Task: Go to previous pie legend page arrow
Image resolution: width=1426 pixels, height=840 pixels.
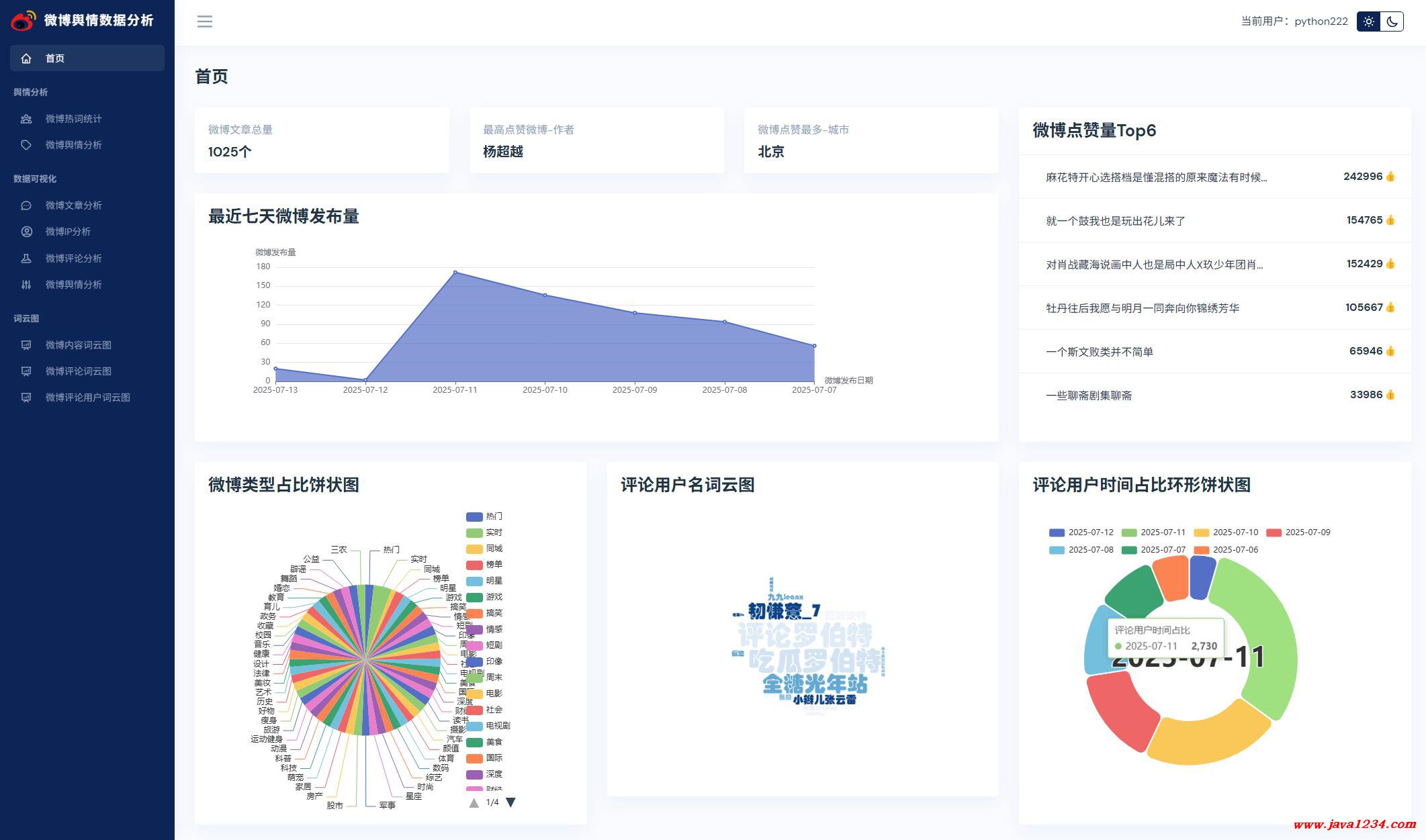Action: pos(474,802)
